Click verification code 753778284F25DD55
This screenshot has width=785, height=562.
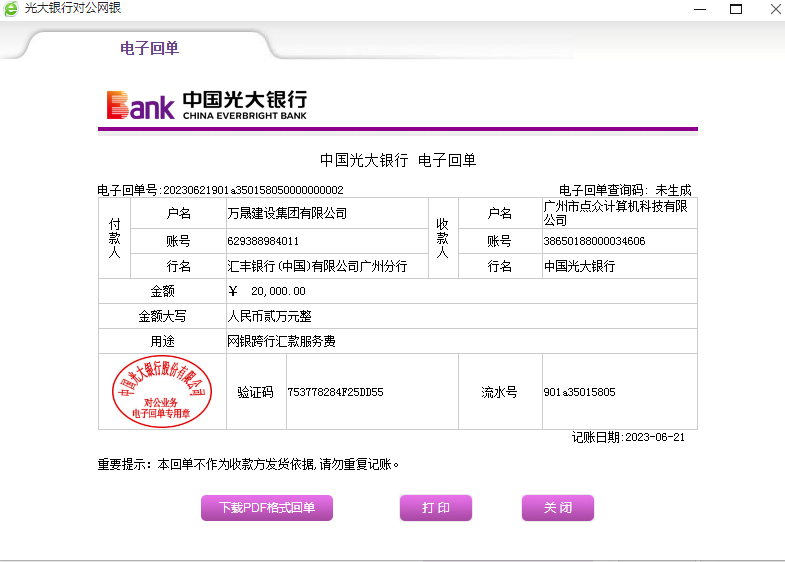335,392
